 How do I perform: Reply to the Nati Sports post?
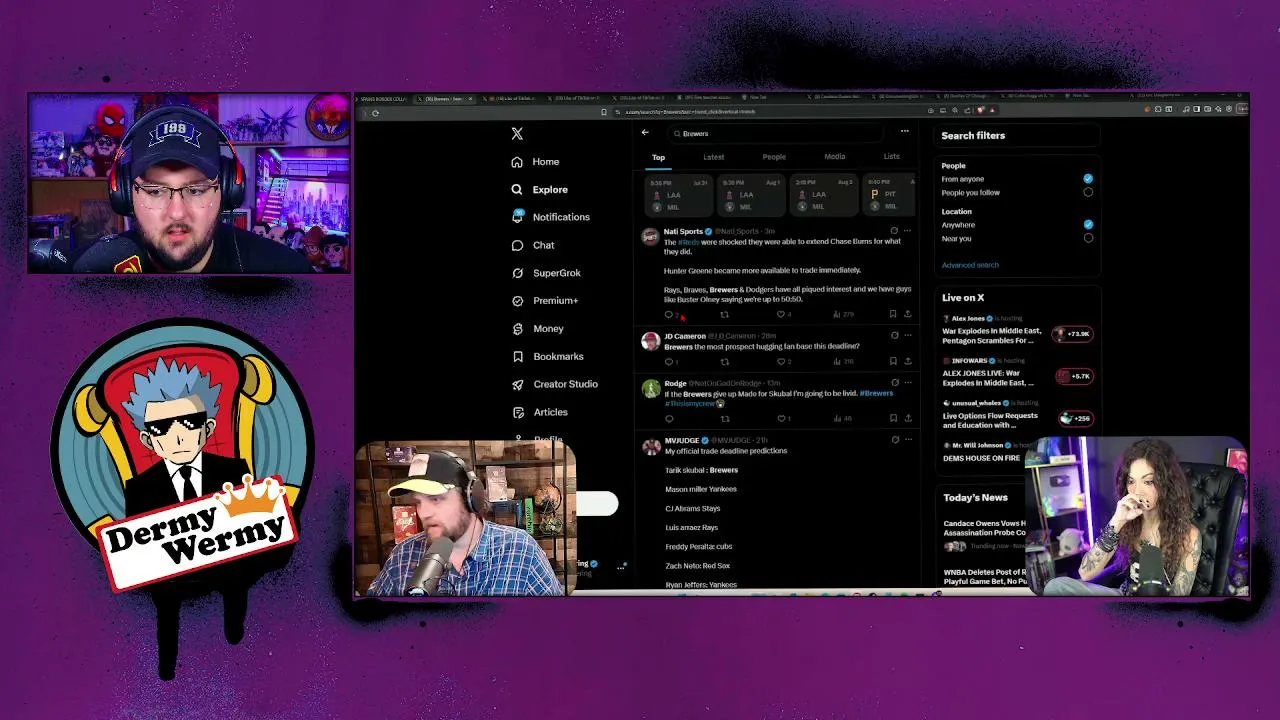coord(669,315)
